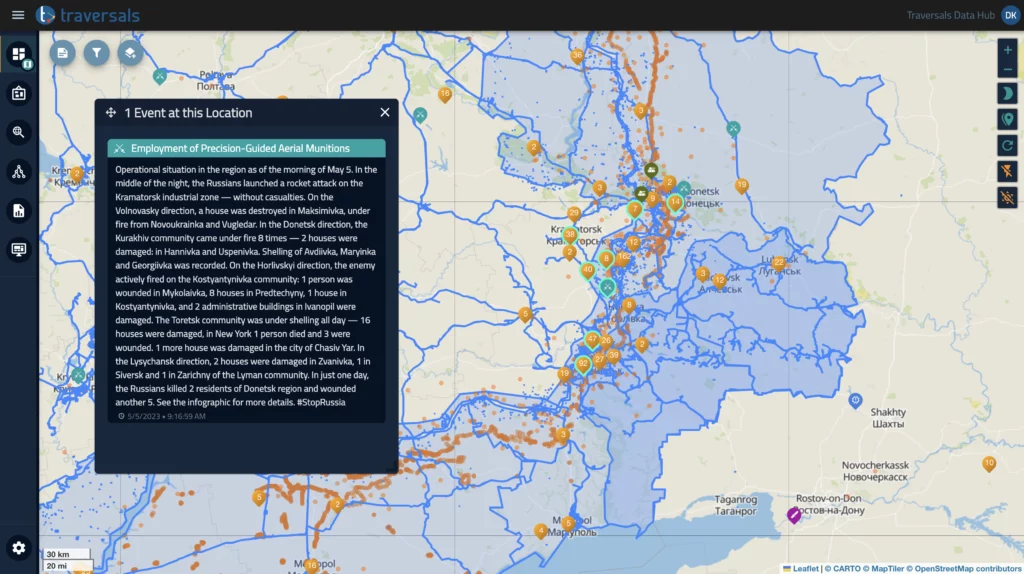Open the globe search sidebar tool

(x=19, y=132)
